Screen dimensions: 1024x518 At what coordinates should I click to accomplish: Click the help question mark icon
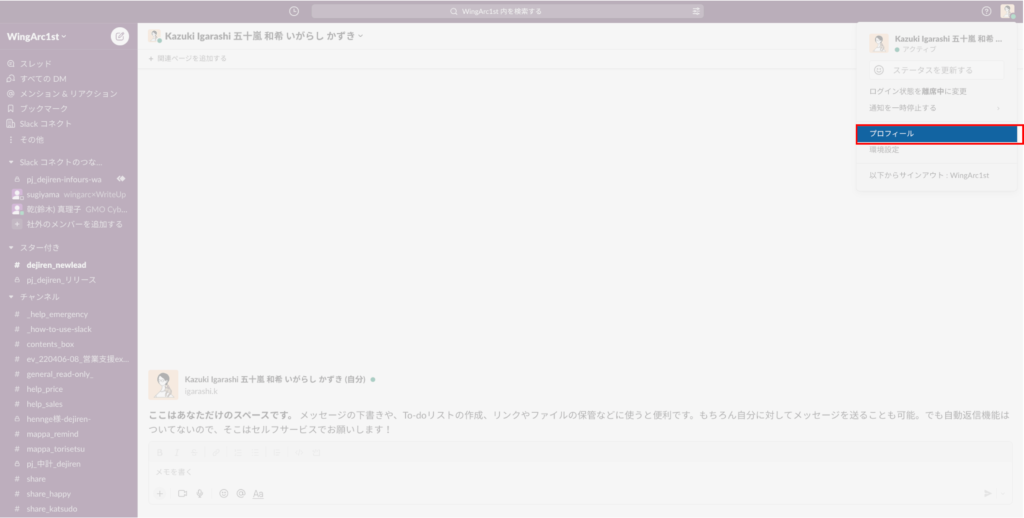click(986, 11)
